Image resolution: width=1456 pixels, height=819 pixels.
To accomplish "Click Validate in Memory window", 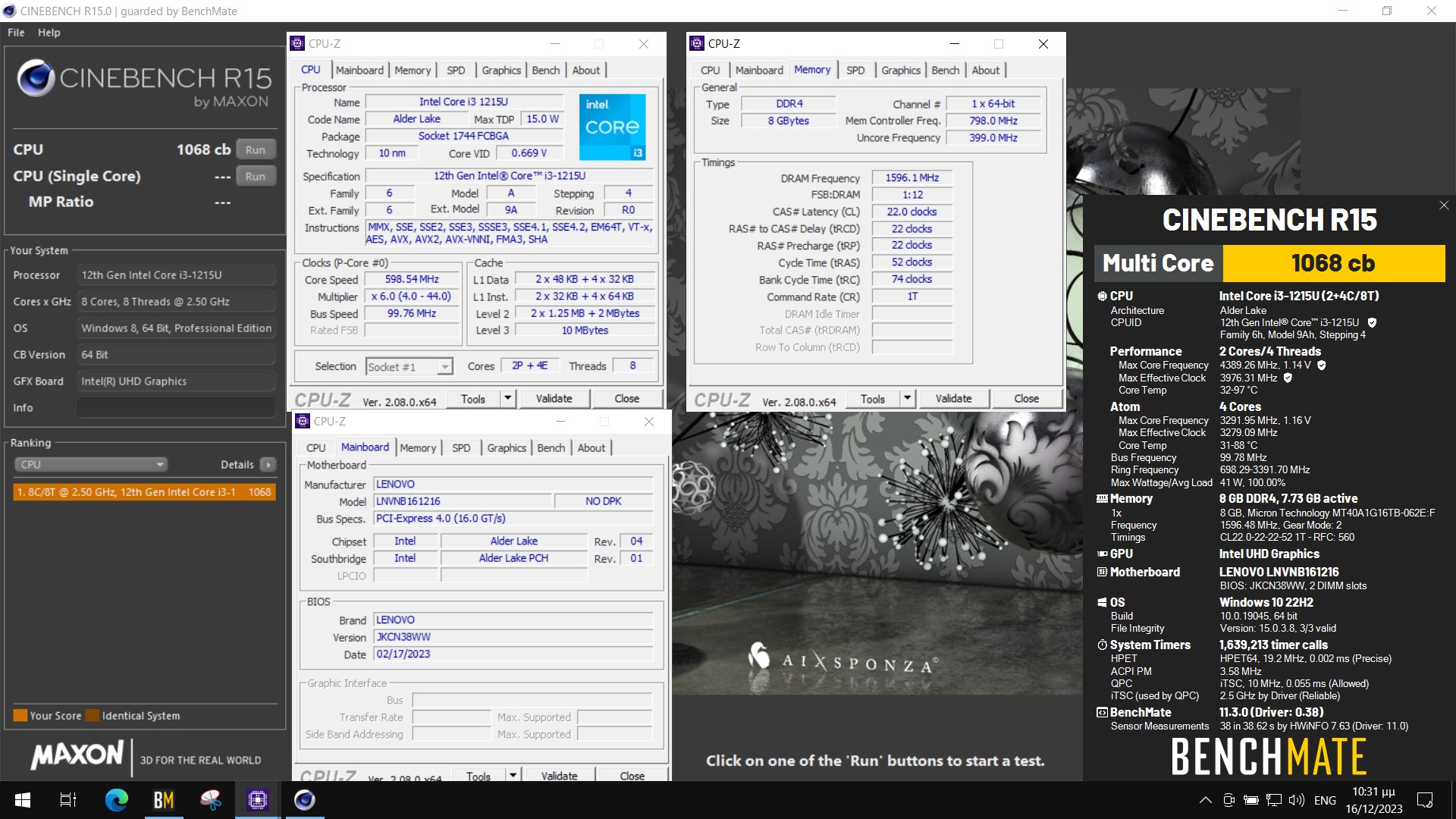I will pyautogui.click(x=954, y=399).
